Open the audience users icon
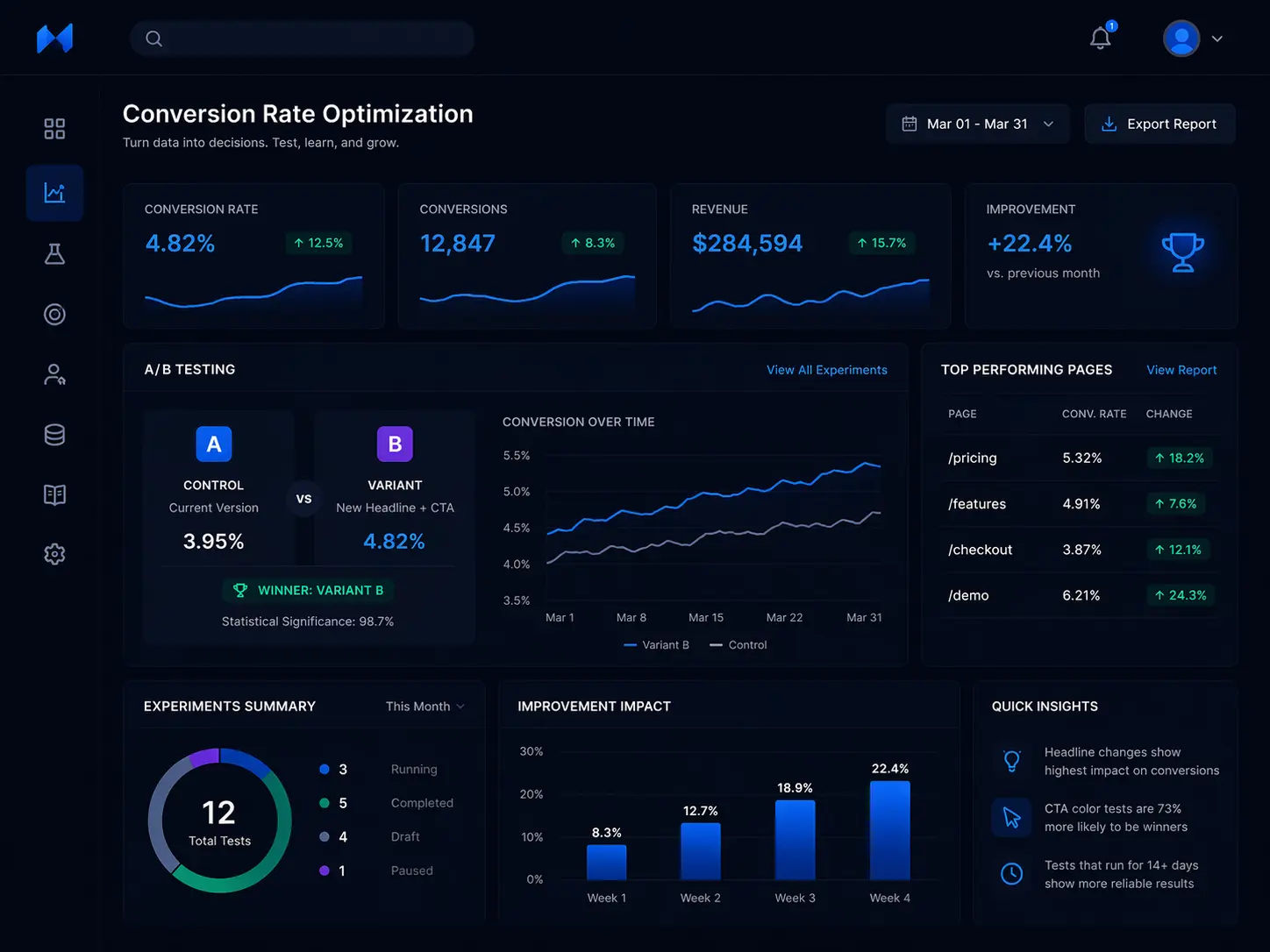 pos(54,374)
